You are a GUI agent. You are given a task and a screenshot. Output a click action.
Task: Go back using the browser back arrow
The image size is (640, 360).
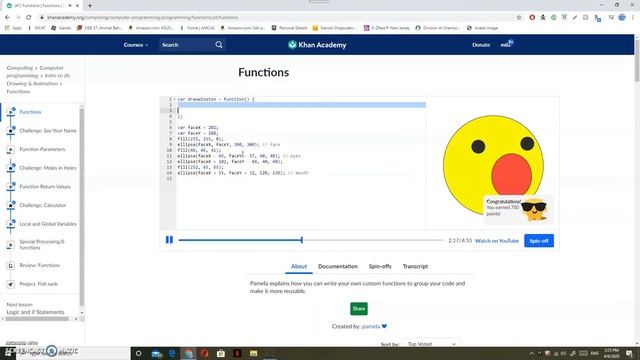point(7,18)
